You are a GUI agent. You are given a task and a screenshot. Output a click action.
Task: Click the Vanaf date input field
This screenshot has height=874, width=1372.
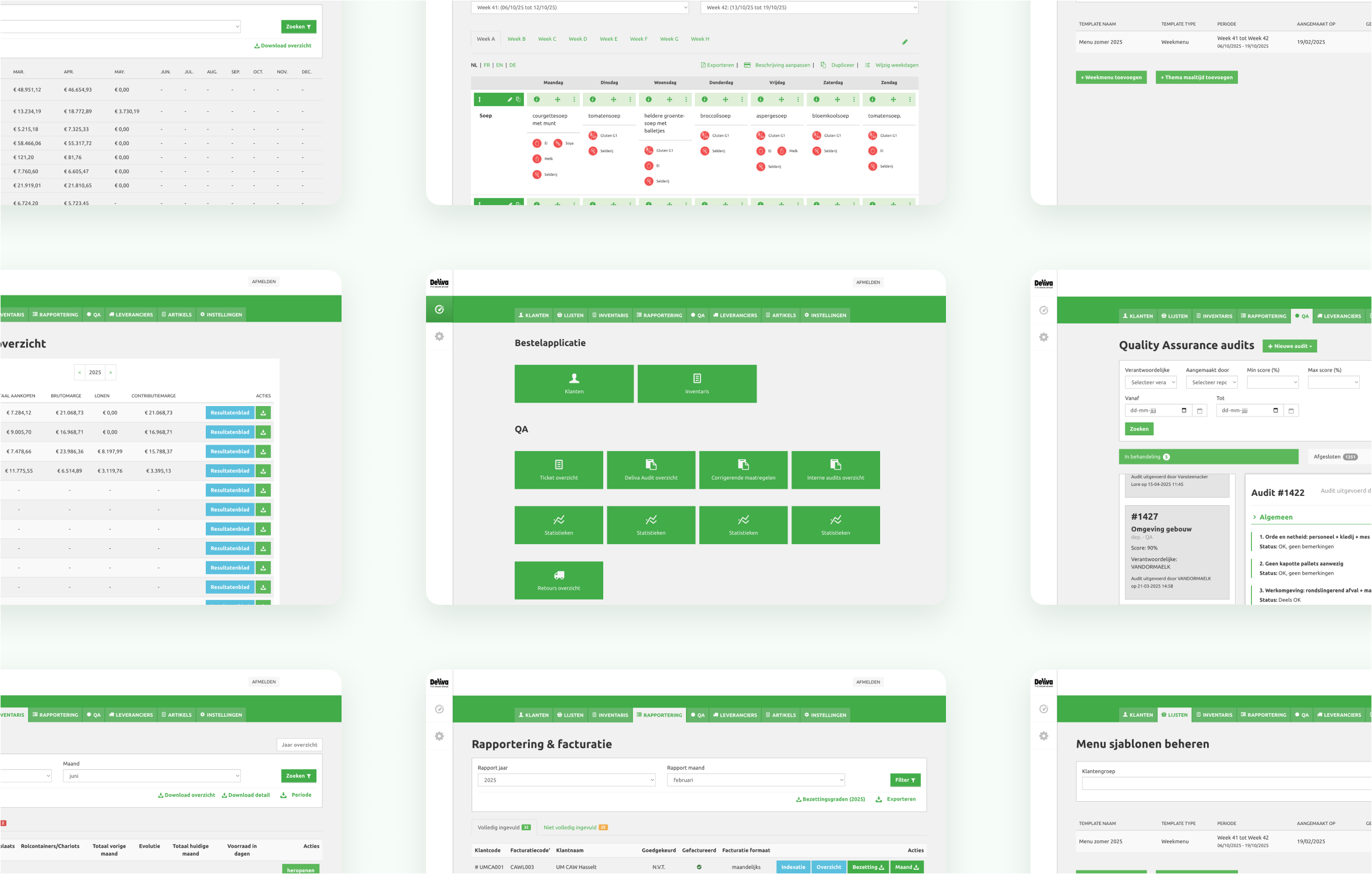point(1159,411)
